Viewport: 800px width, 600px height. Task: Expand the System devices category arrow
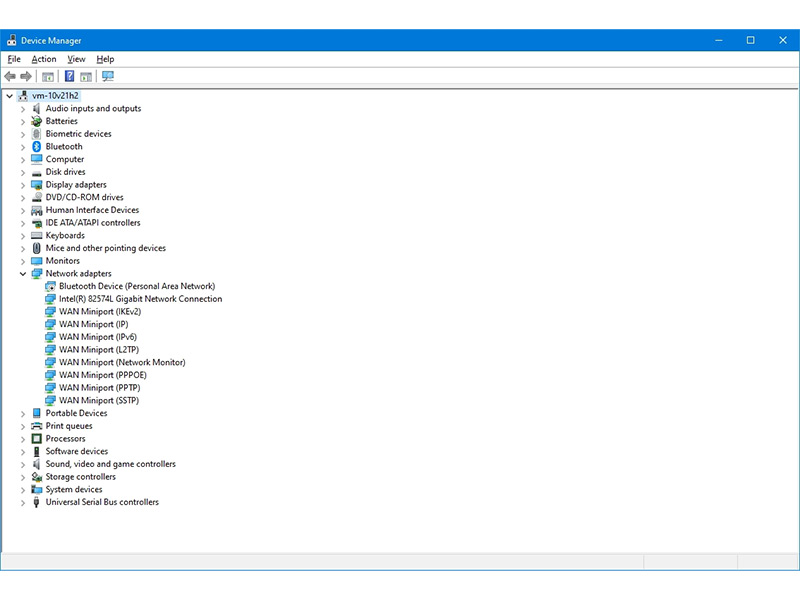[23, 490]
